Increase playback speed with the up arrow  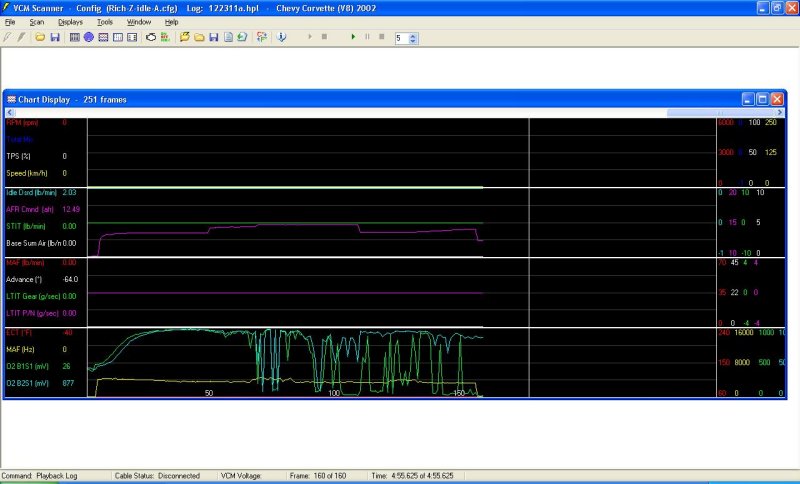(x=413, y=36)
